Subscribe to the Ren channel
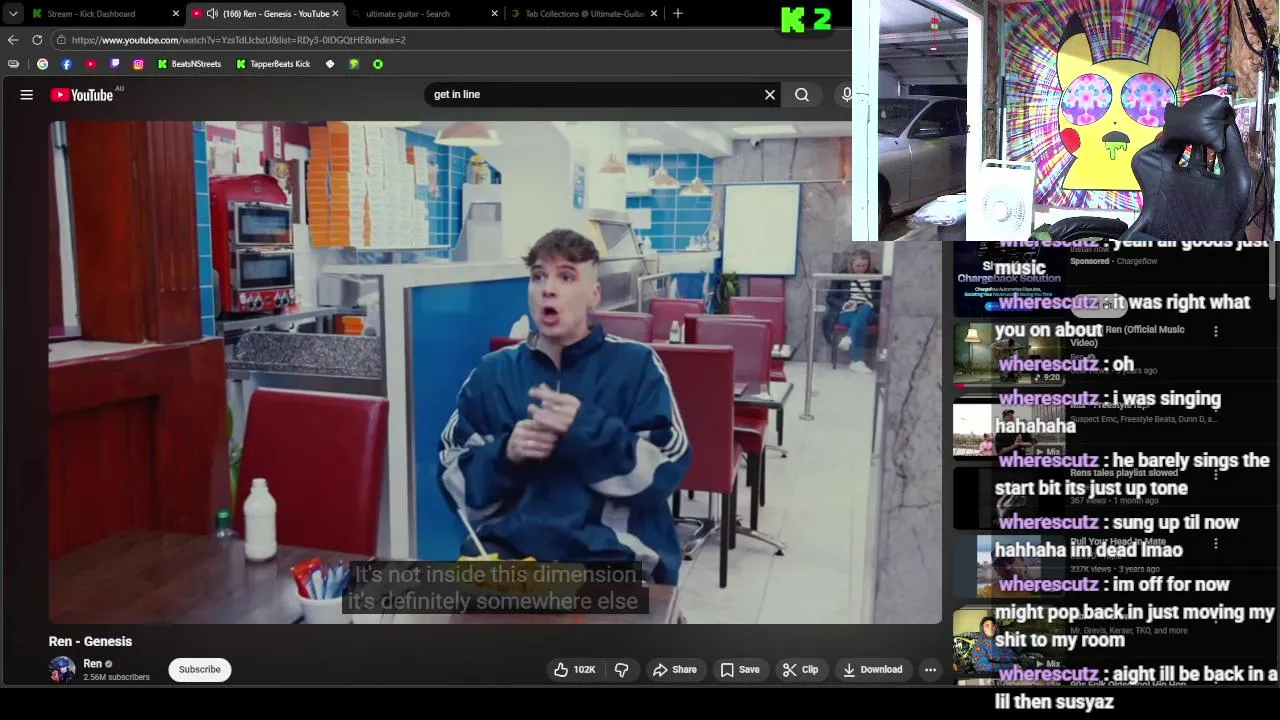 tap(200, 670)
